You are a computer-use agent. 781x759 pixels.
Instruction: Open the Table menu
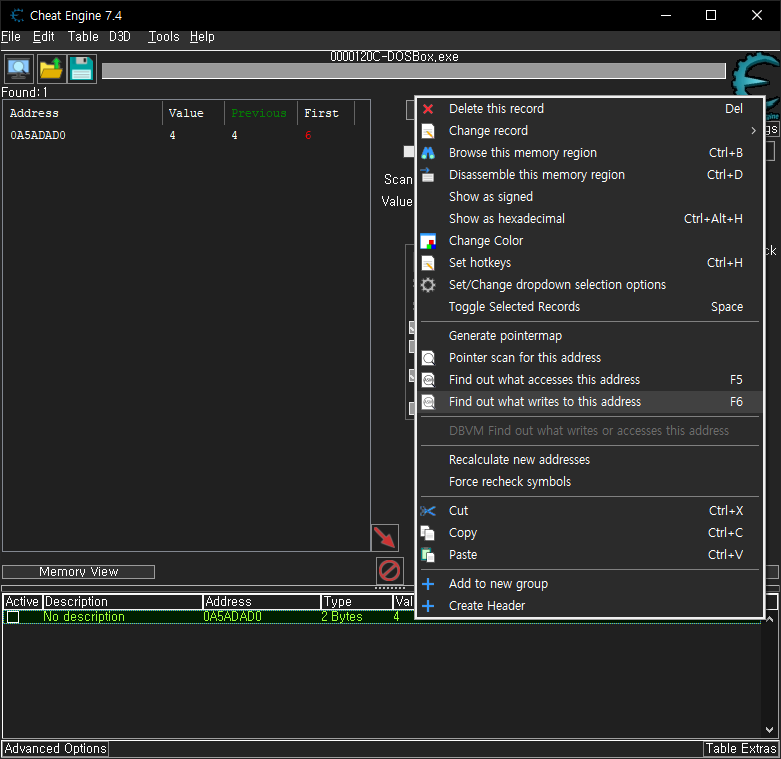[83, 37]
